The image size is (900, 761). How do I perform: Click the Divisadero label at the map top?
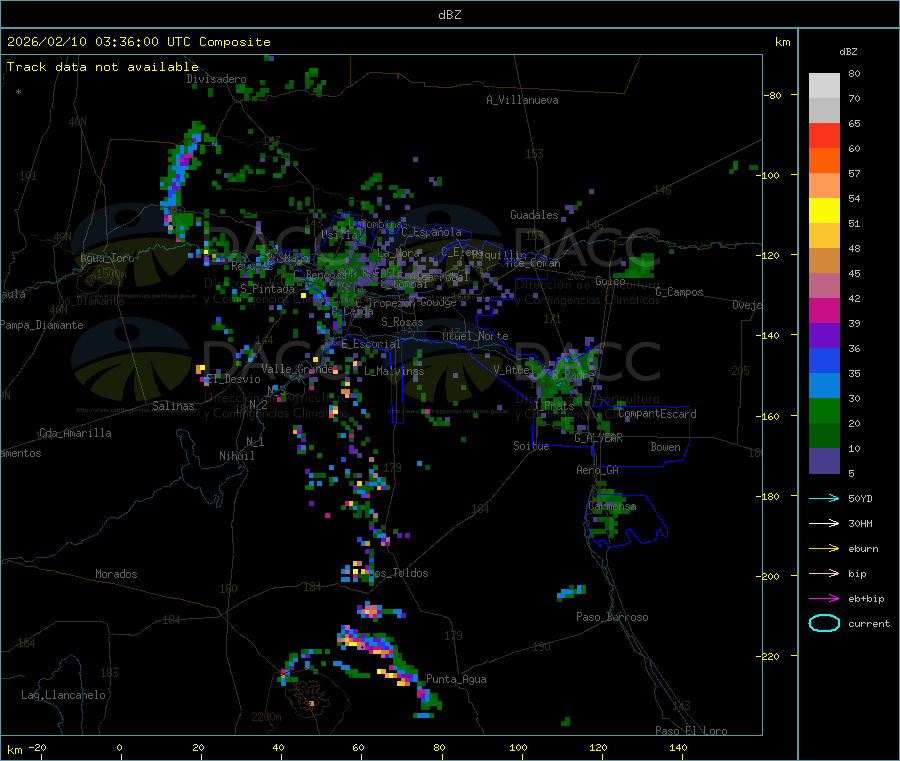pos(216,79)
